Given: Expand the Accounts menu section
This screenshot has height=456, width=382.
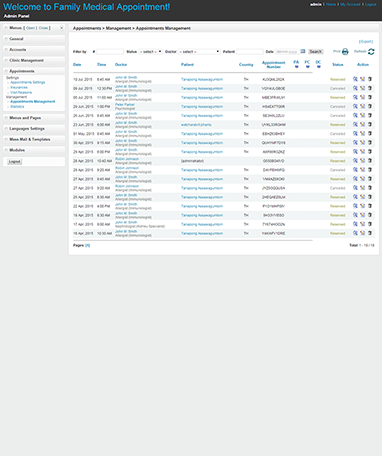Looking at the screenshot, I should [x=34, y=50].
